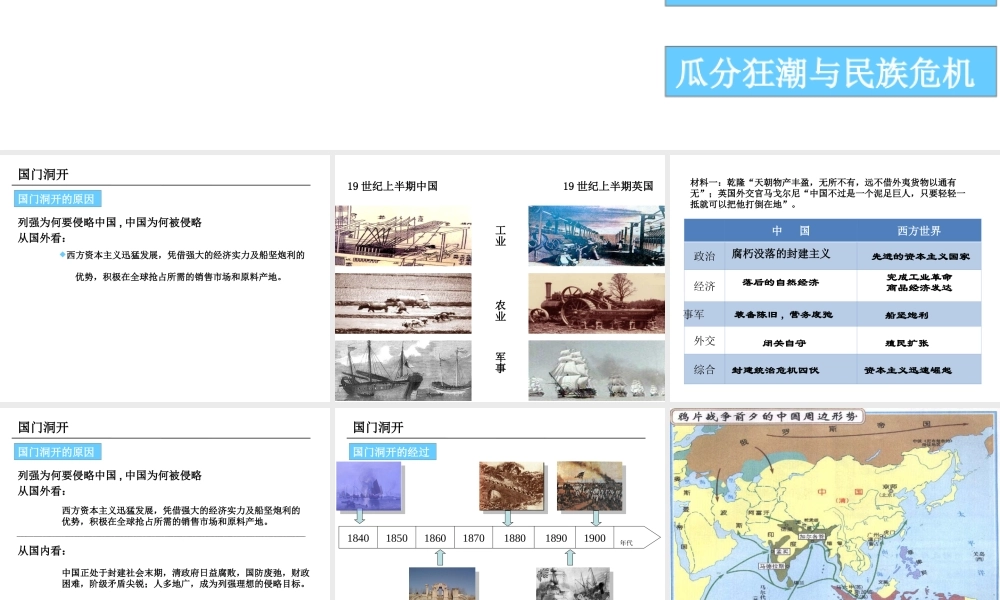Open the Chinese hand-loom workshop image
The height and width of the screenshot is (600, 1000).
tap(403, 236)
